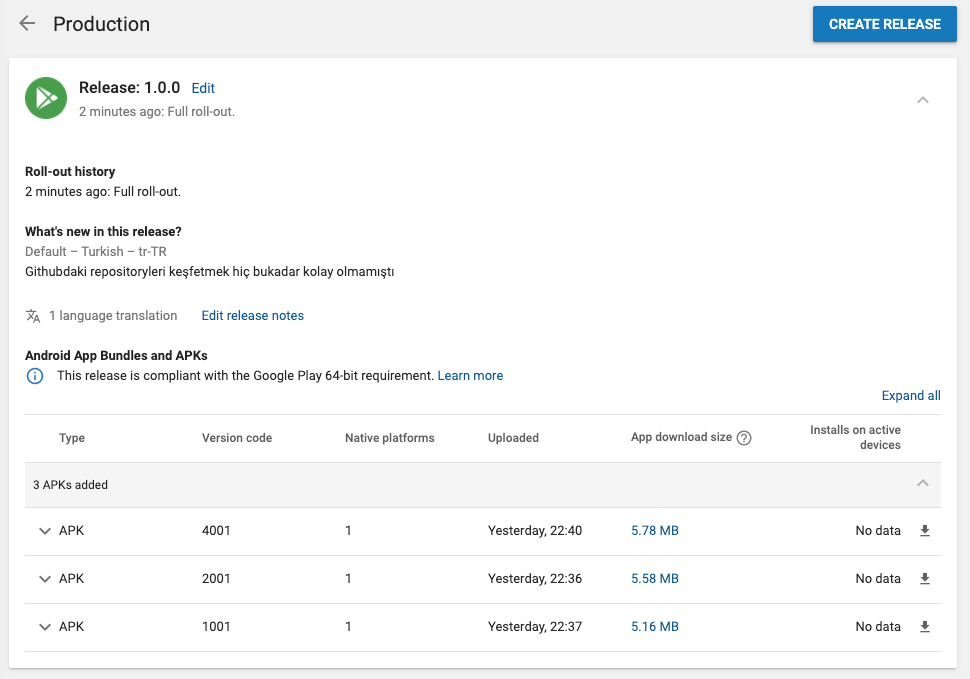Click the green release icon
The width and height of the screenshot is (970, 679).
[x=46, y=98]
